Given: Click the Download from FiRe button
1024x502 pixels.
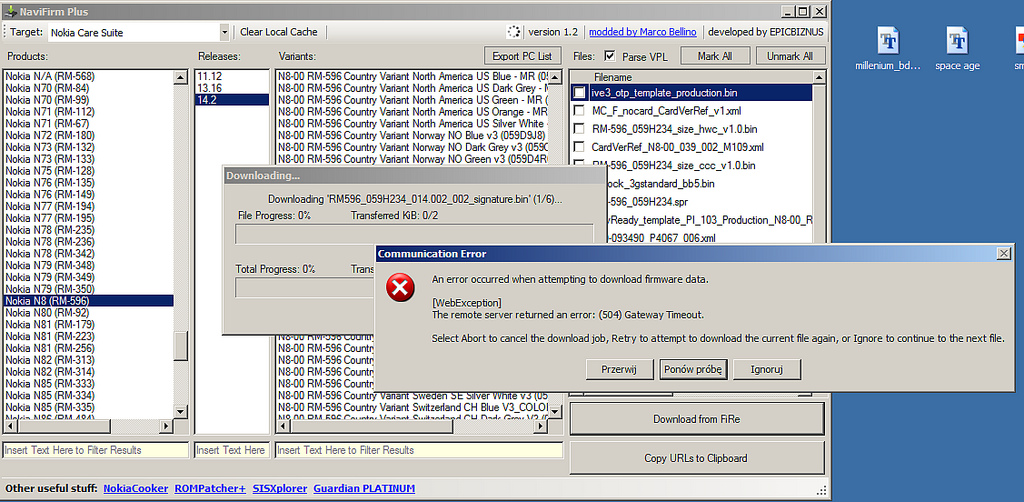Looking at the screenshot, I should click(x=697, y=419).
